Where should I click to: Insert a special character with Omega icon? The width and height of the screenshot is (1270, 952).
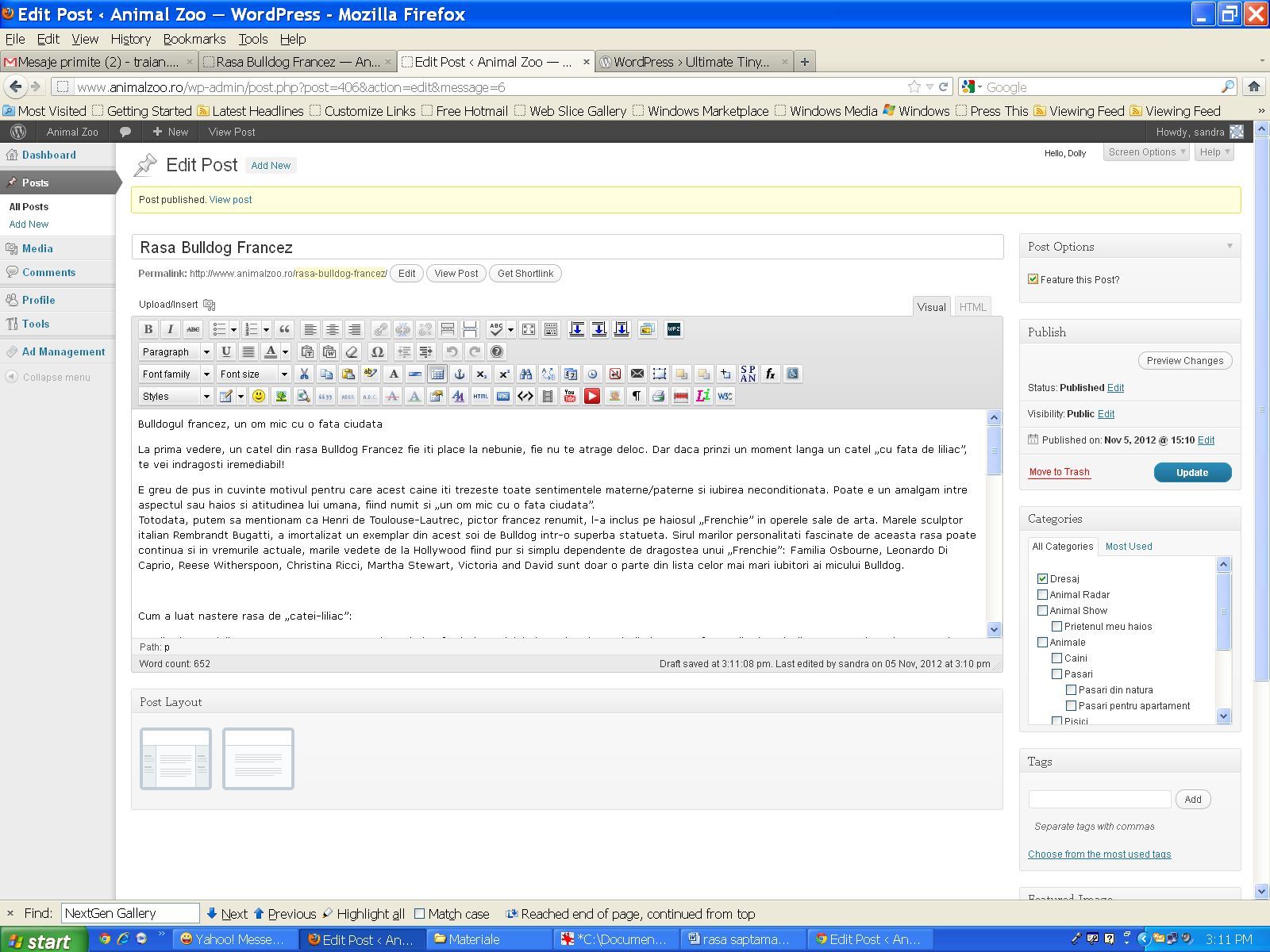[377, 351]
